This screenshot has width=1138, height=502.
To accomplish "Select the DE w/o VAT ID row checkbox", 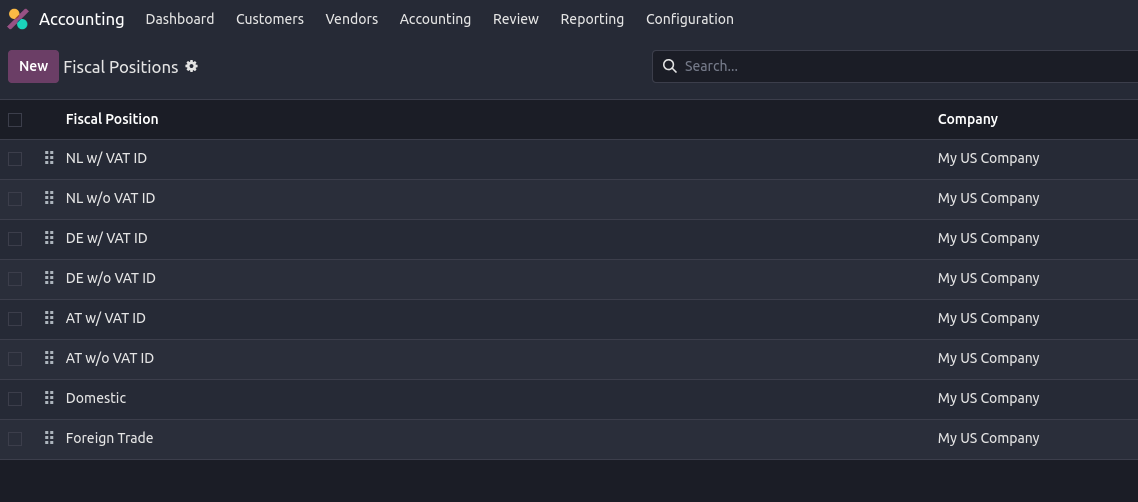I will [x=15, y=279].
